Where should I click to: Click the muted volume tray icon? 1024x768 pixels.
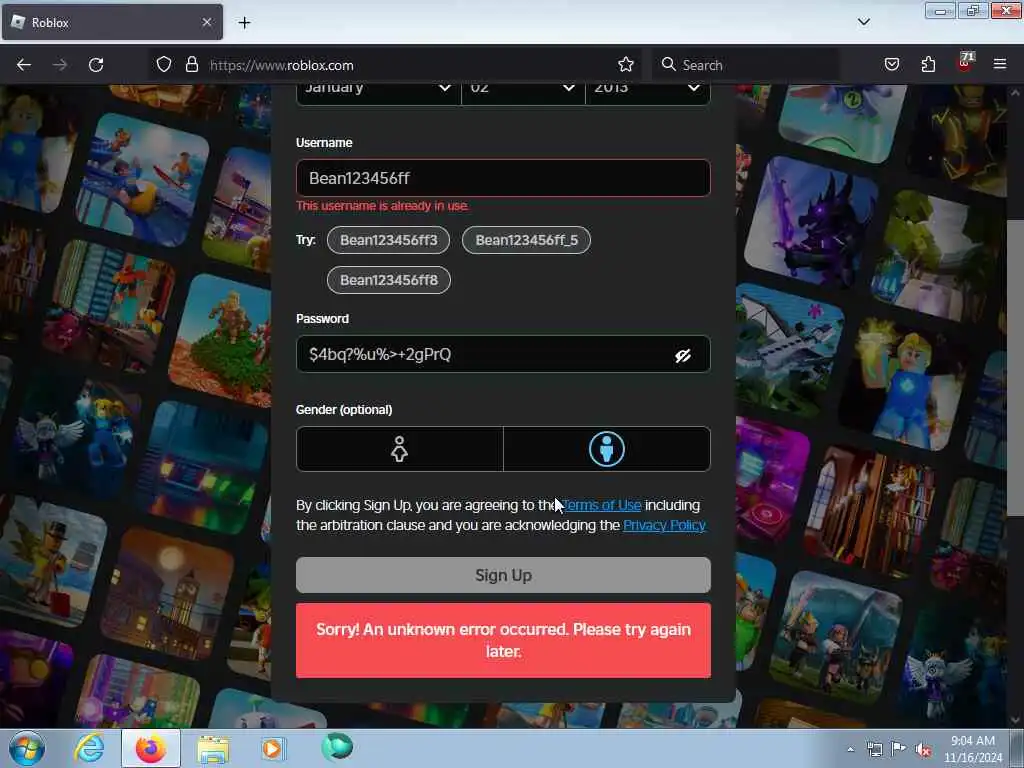click(x=923, y=750)
